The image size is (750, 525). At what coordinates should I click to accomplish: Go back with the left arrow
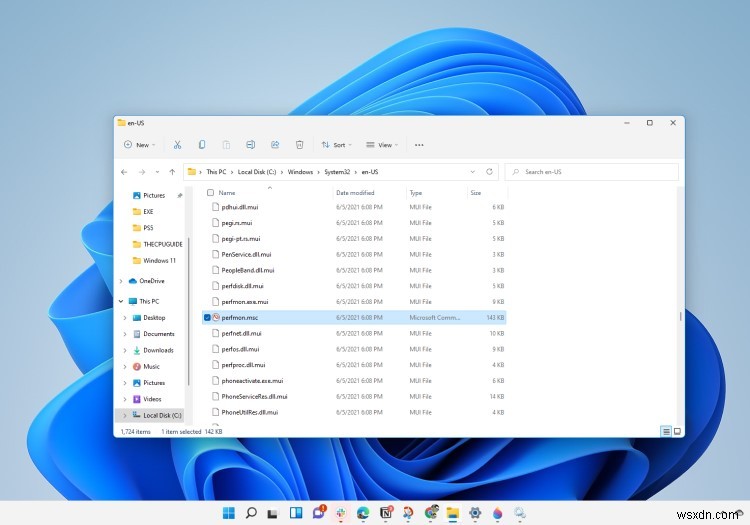point(124,172)
